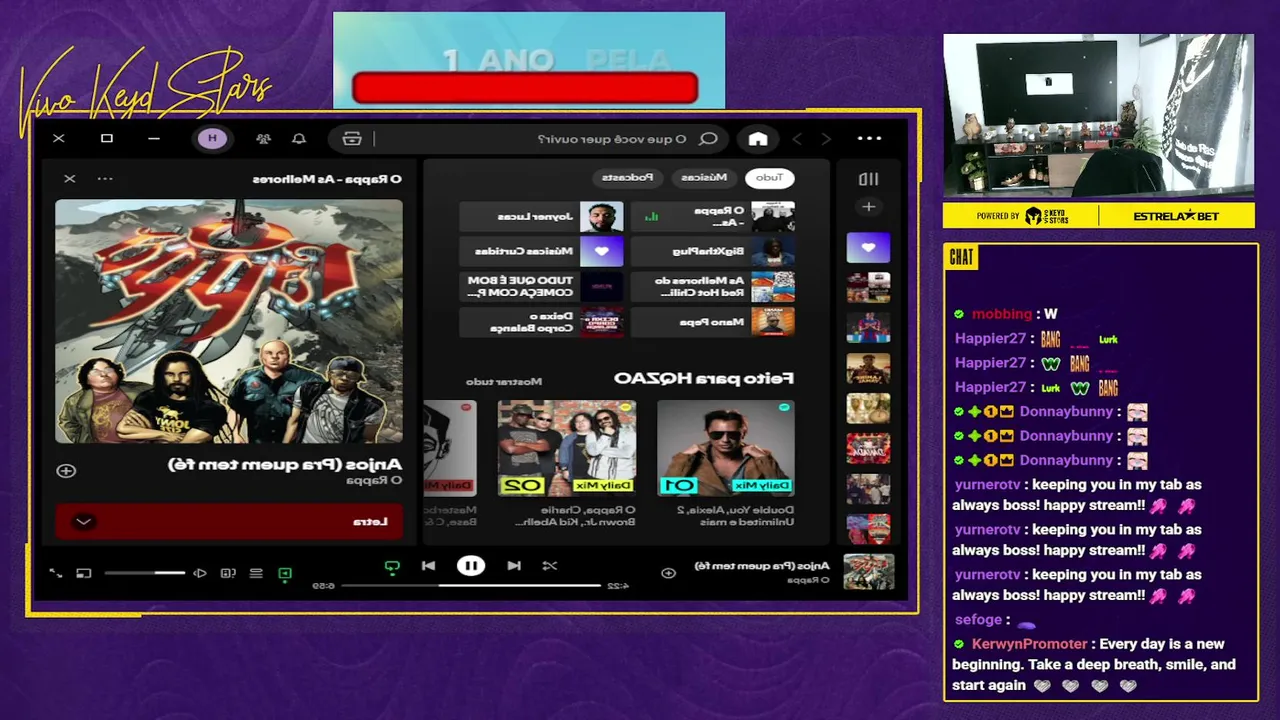Click the now playing cover in player bar
This screenshot has height=720, width=1280.
click(x=868, y=572)
